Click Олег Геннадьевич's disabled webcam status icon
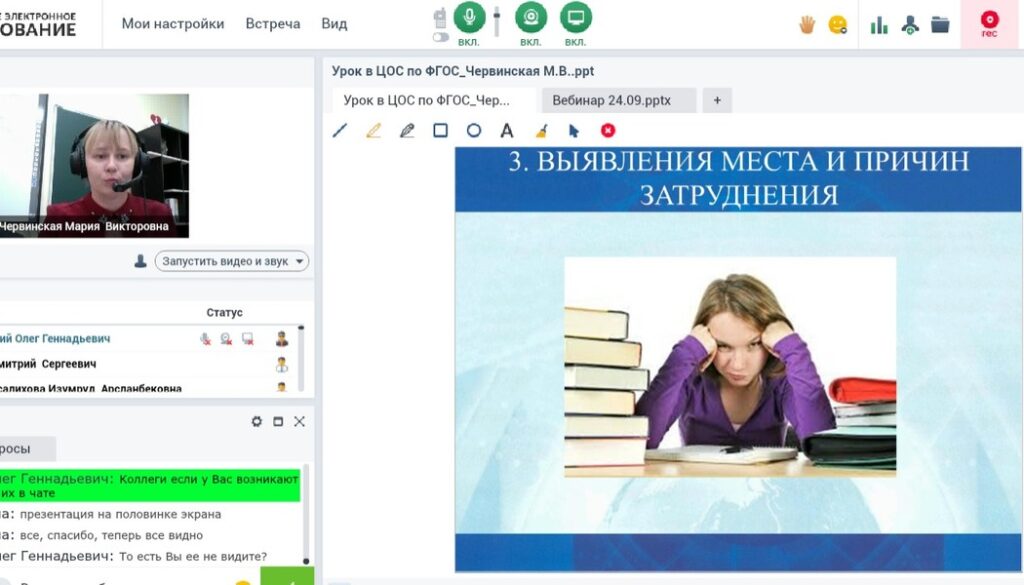Image resolution: width=1024 pixels, height=585 pixels. [226, 339]
